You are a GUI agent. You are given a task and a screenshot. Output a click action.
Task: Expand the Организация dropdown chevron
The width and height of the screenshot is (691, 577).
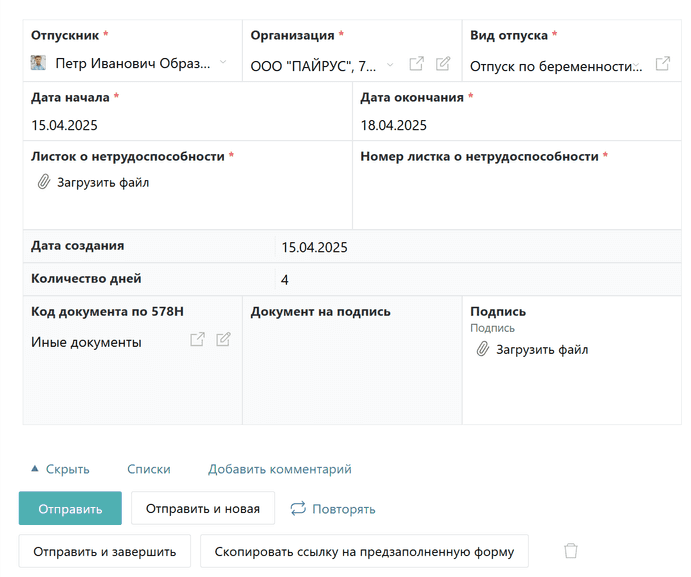tap(390, 65)
